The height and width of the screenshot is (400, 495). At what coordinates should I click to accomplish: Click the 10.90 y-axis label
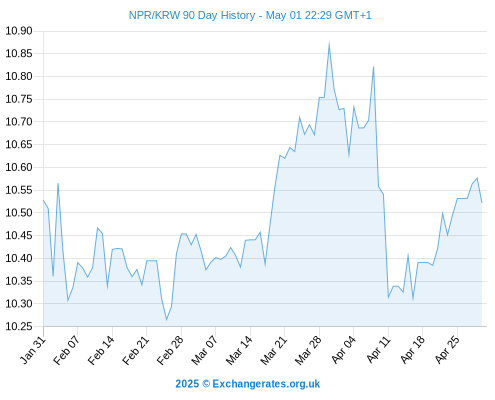click(19, 31)
